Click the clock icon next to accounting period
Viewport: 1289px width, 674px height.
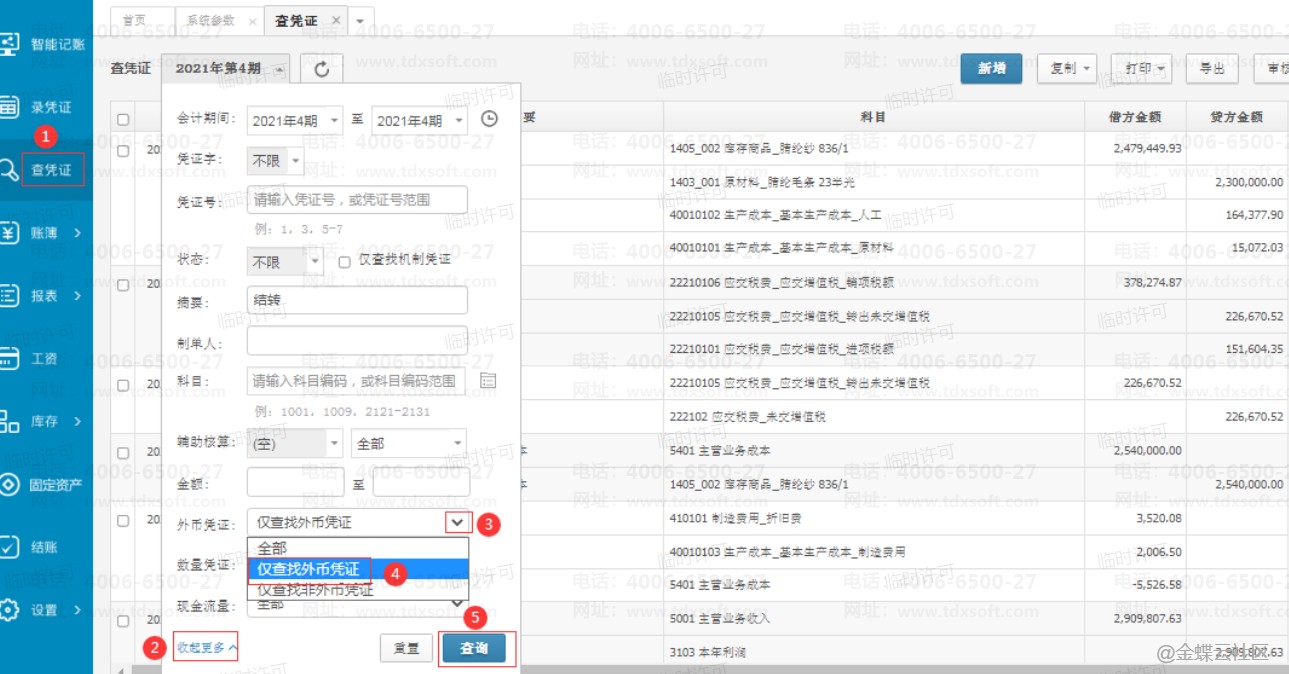pos(489,119)
